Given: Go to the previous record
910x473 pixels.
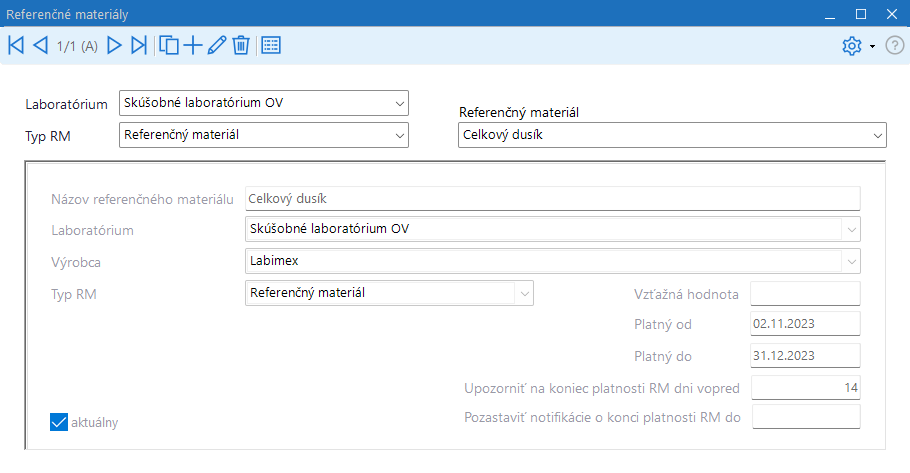Looking at the screenshot, I should (40, 45).
